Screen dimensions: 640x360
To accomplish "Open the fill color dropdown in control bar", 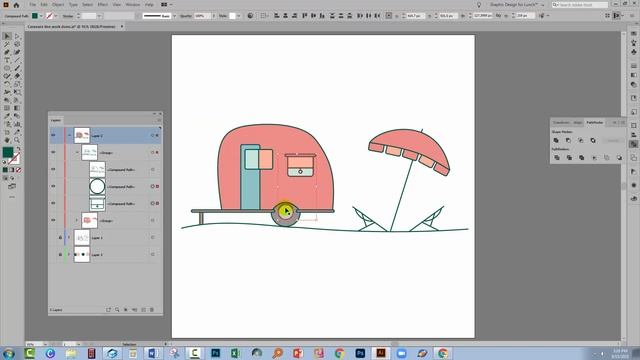I will pos(41,16).
